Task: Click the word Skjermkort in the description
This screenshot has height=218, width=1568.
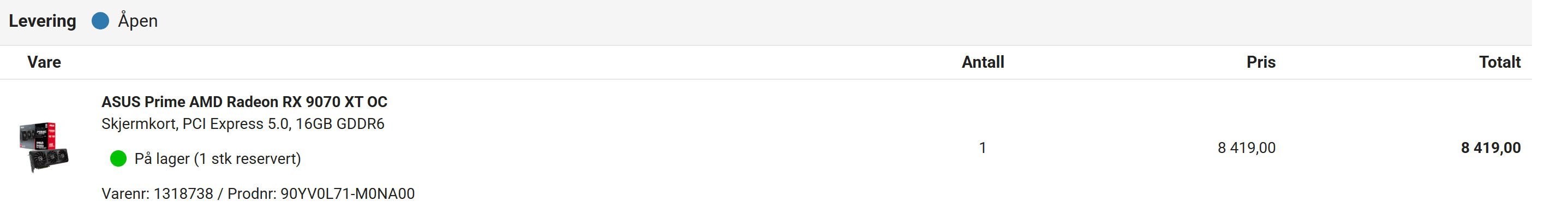Action: [x=139, y=124]
